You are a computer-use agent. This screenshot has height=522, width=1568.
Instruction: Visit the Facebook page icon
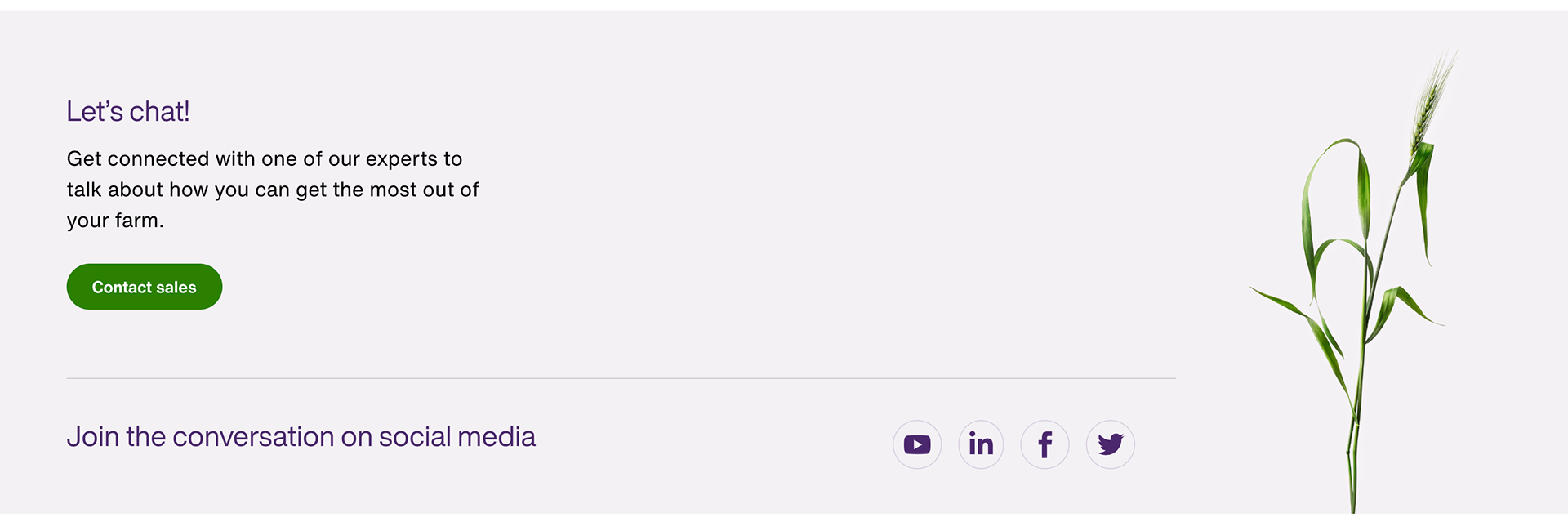[x=1045, y=444]
